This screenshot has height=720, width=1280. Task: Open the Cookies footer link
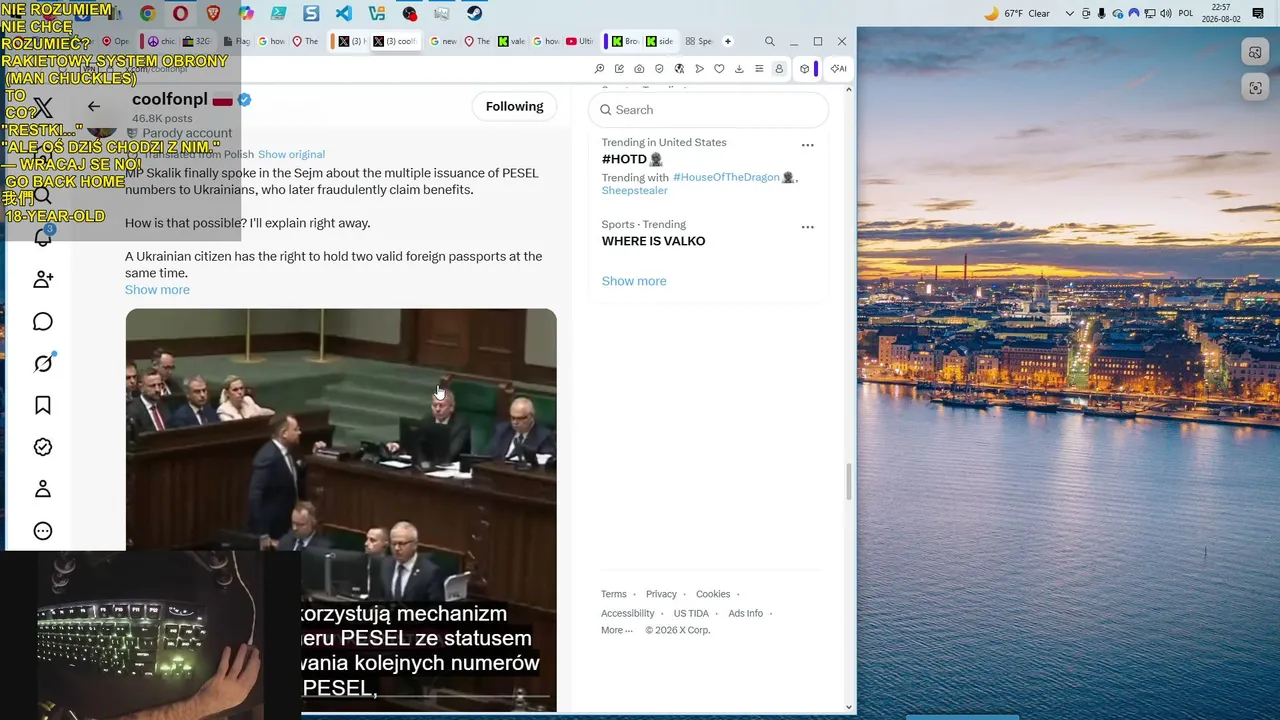click(713, 594)
